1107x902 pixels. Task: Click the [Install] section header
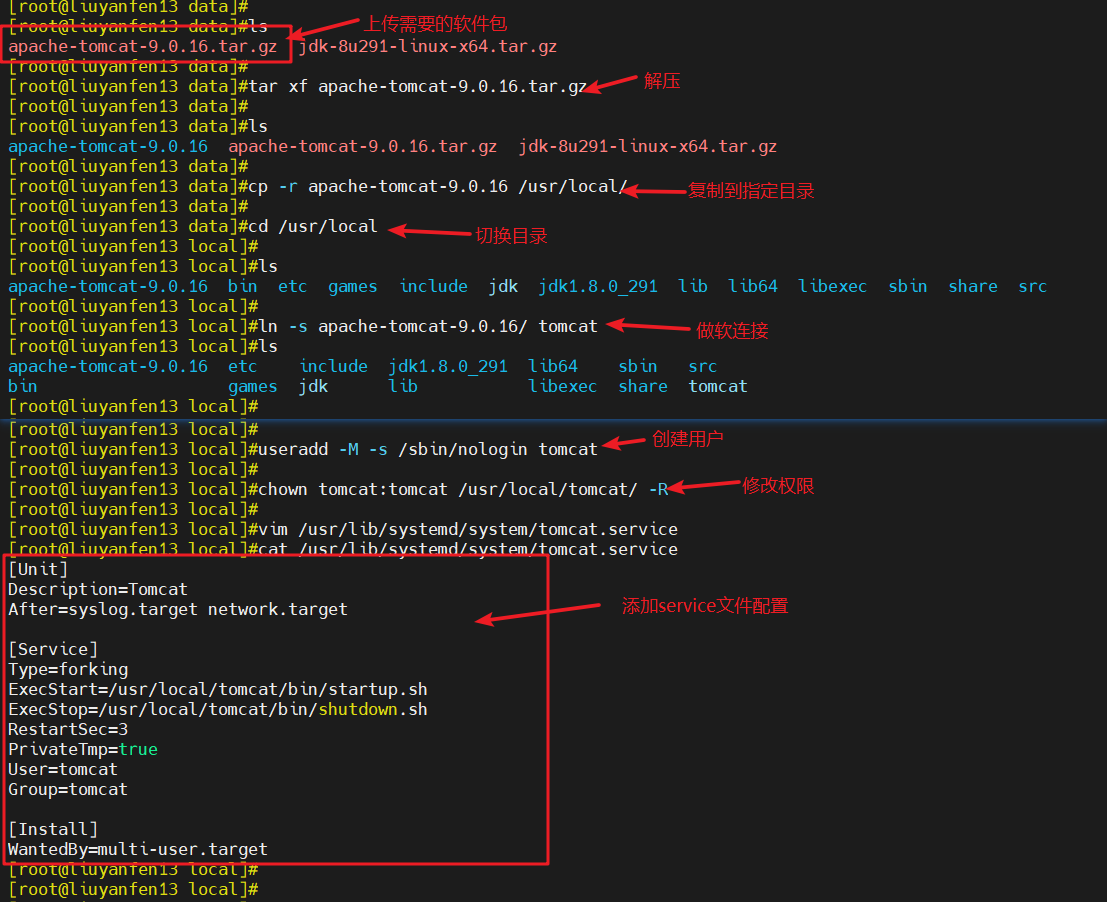tap(53, 829)
